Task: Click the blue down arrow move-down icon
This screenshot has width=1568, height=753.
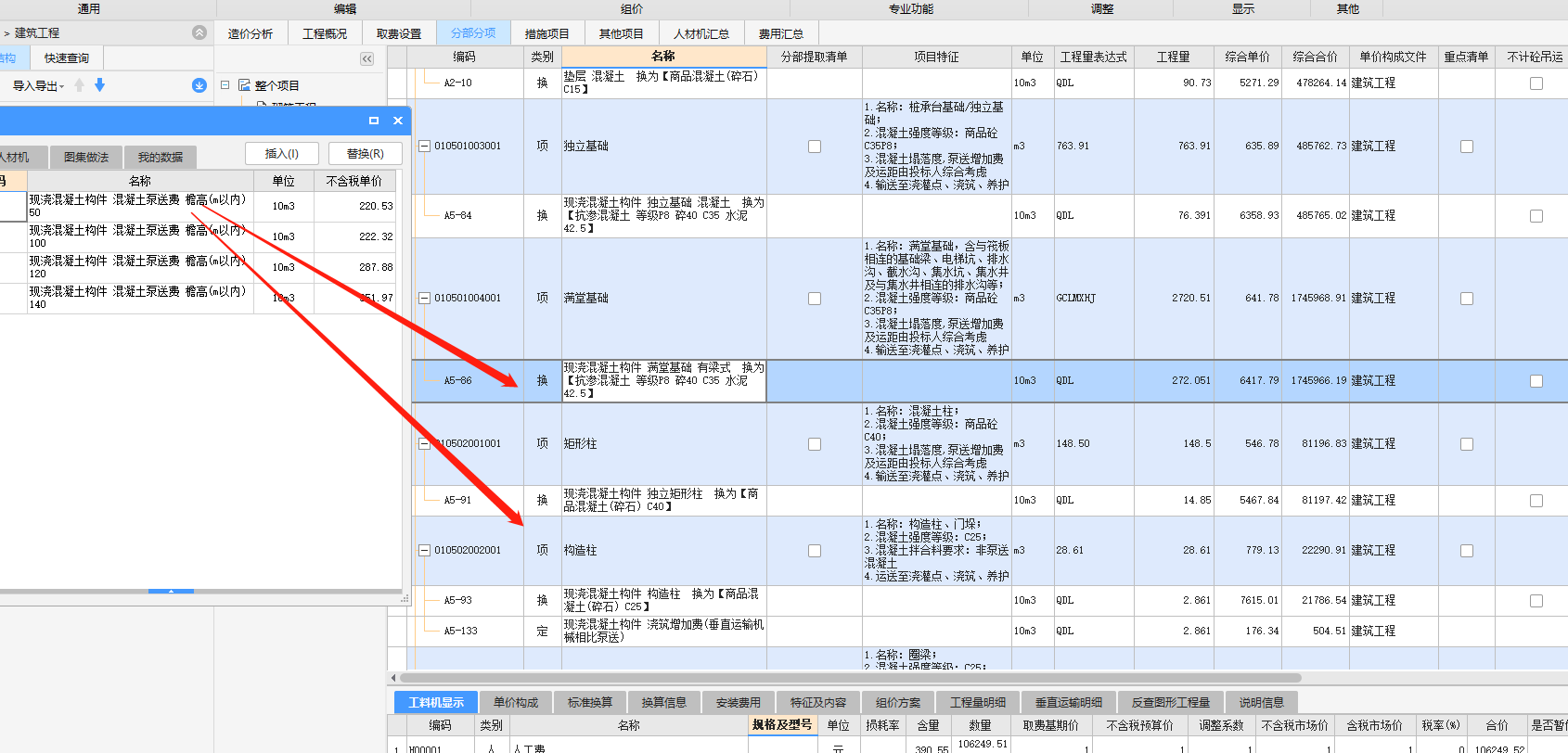Action: click(x=100, y=85)
